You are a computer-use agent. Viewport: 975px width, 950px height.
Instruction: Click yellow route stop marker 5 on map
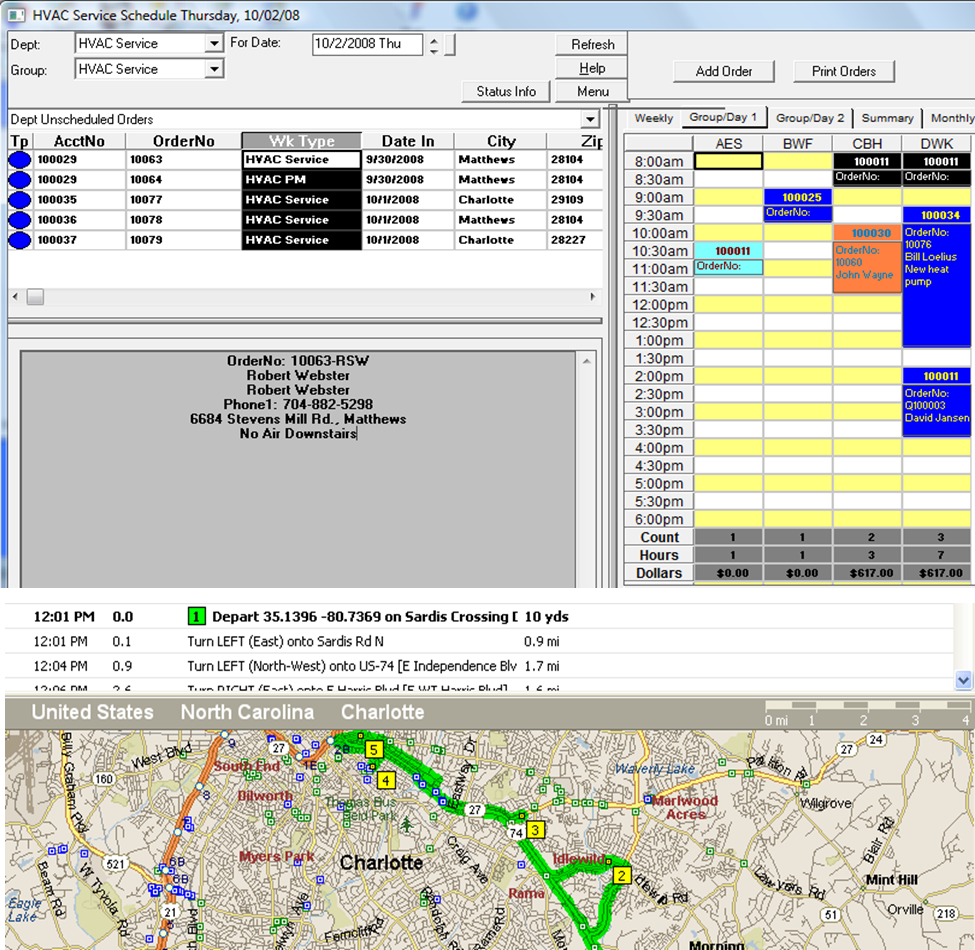(x=374, y=749)
